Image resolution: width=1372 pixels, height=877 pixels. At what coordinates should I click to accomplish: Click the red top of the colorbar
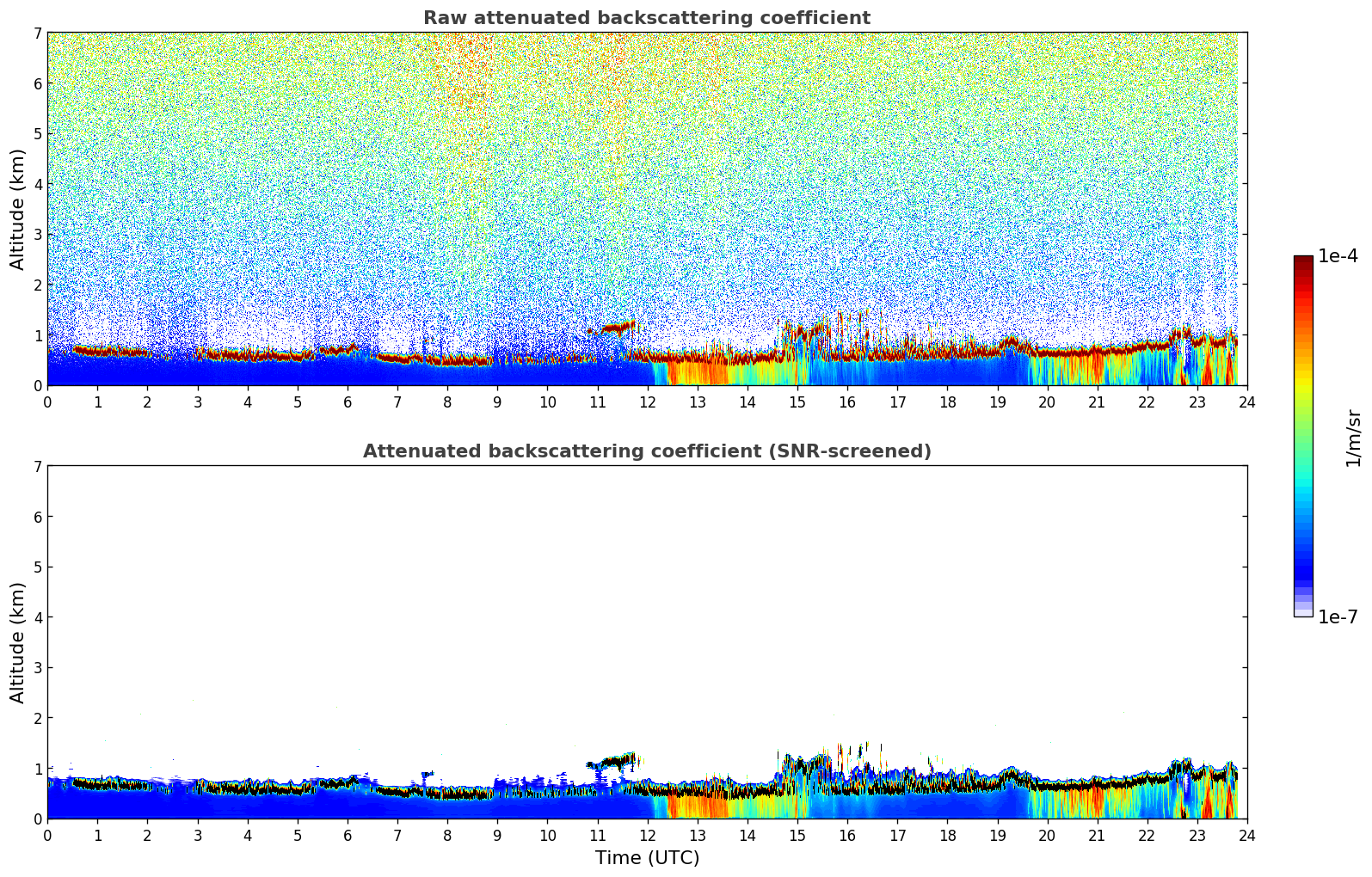[1303, 268]
